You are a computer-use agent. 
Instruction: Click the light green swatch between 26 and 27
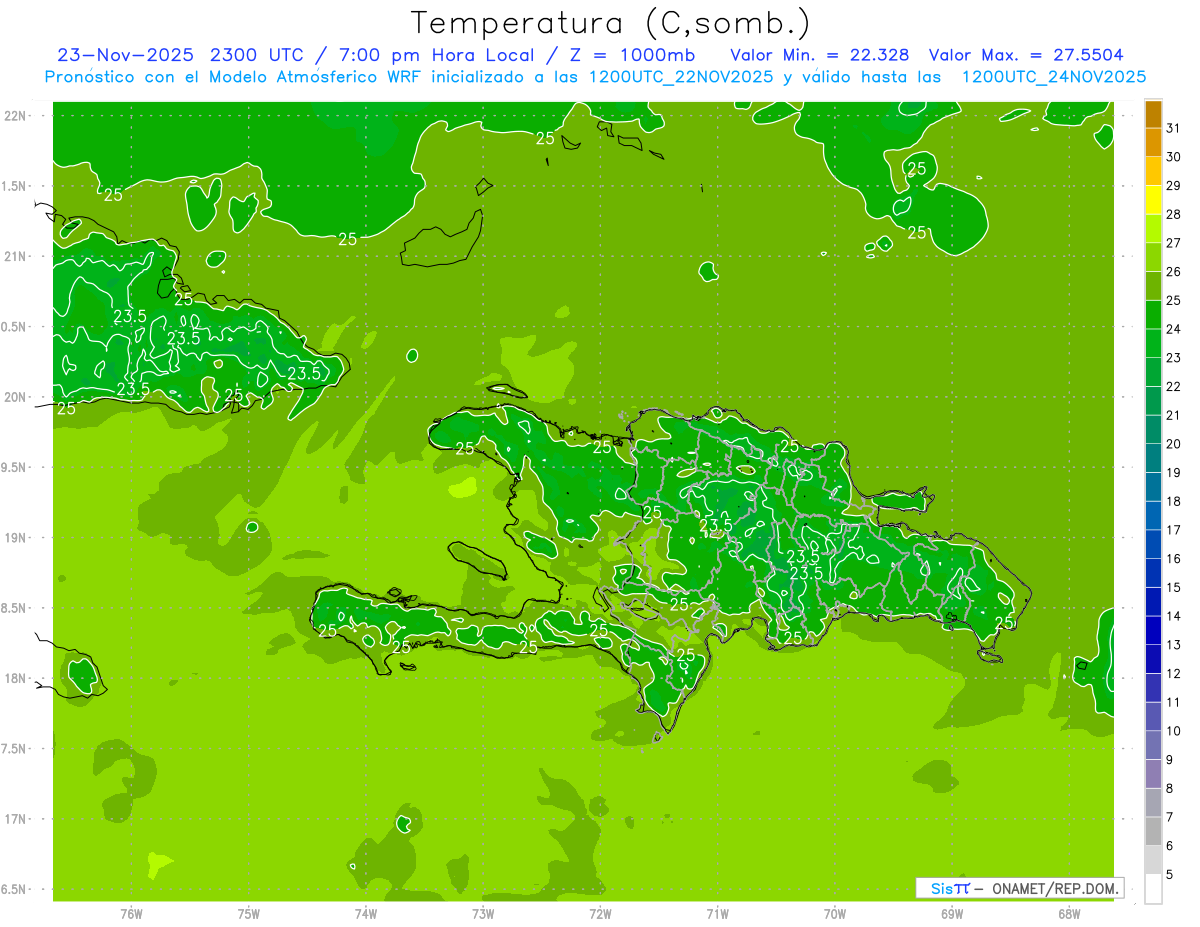[1153, 258]
